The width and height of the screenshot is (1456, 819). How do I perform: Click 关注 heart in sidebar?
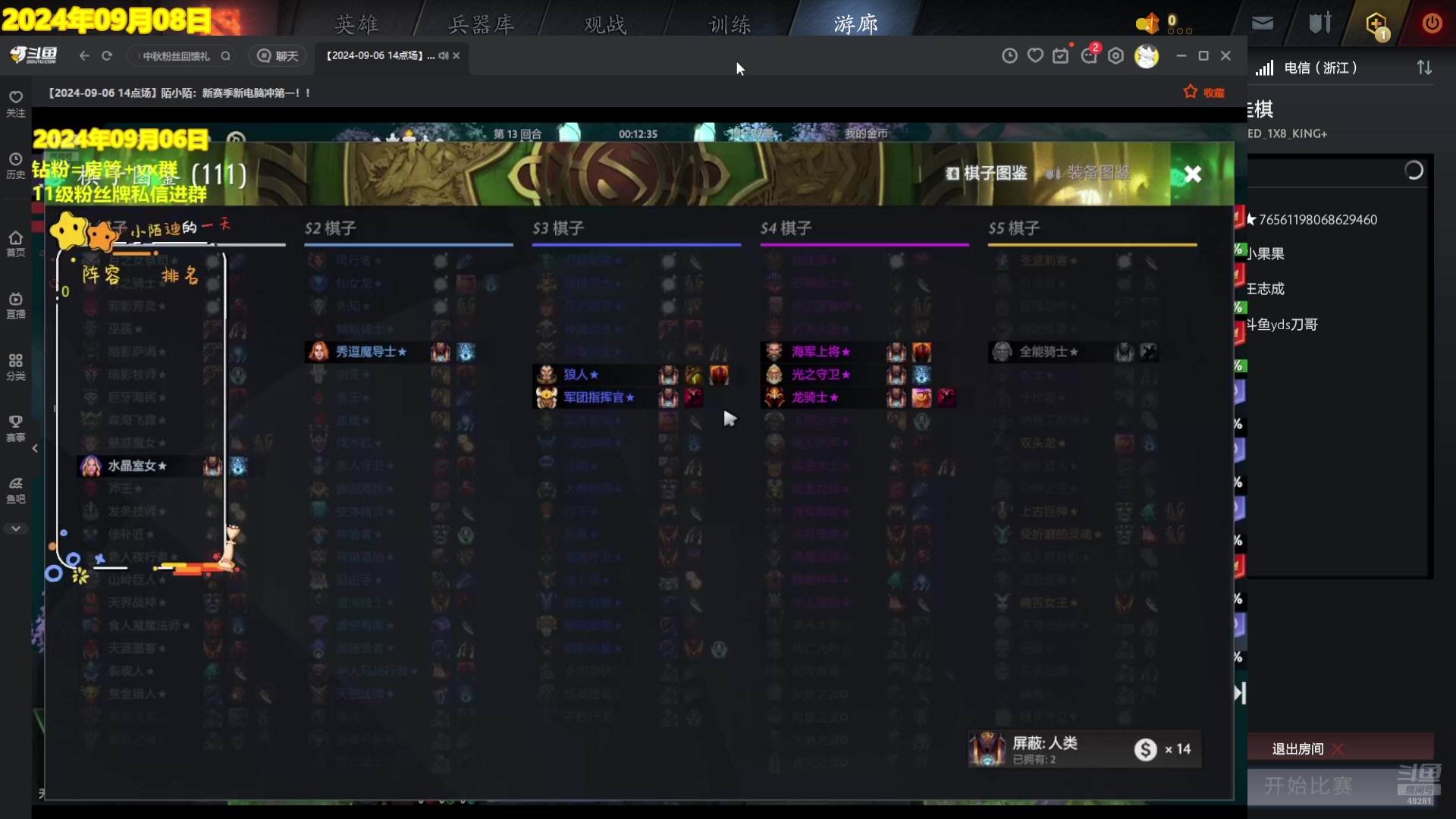click(x=16, y=104)
